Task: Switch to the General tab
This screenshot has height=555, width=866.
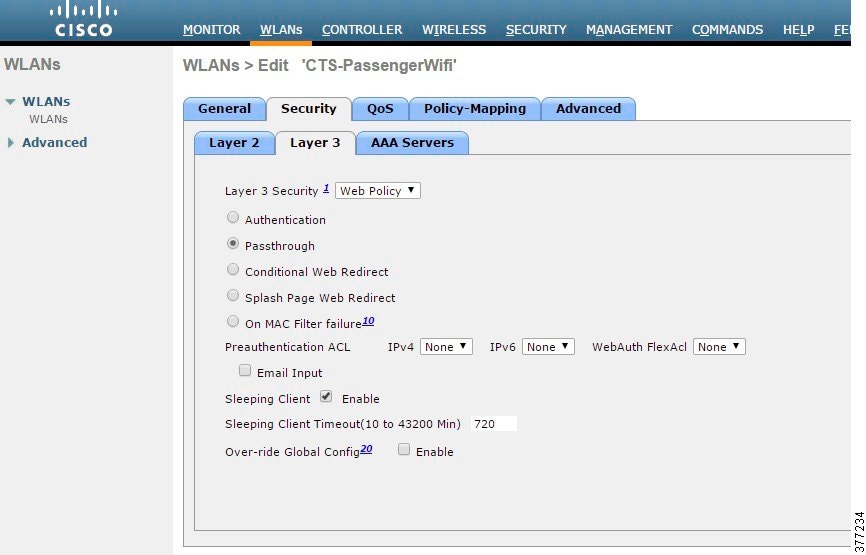Action: (x=224, y=109)
